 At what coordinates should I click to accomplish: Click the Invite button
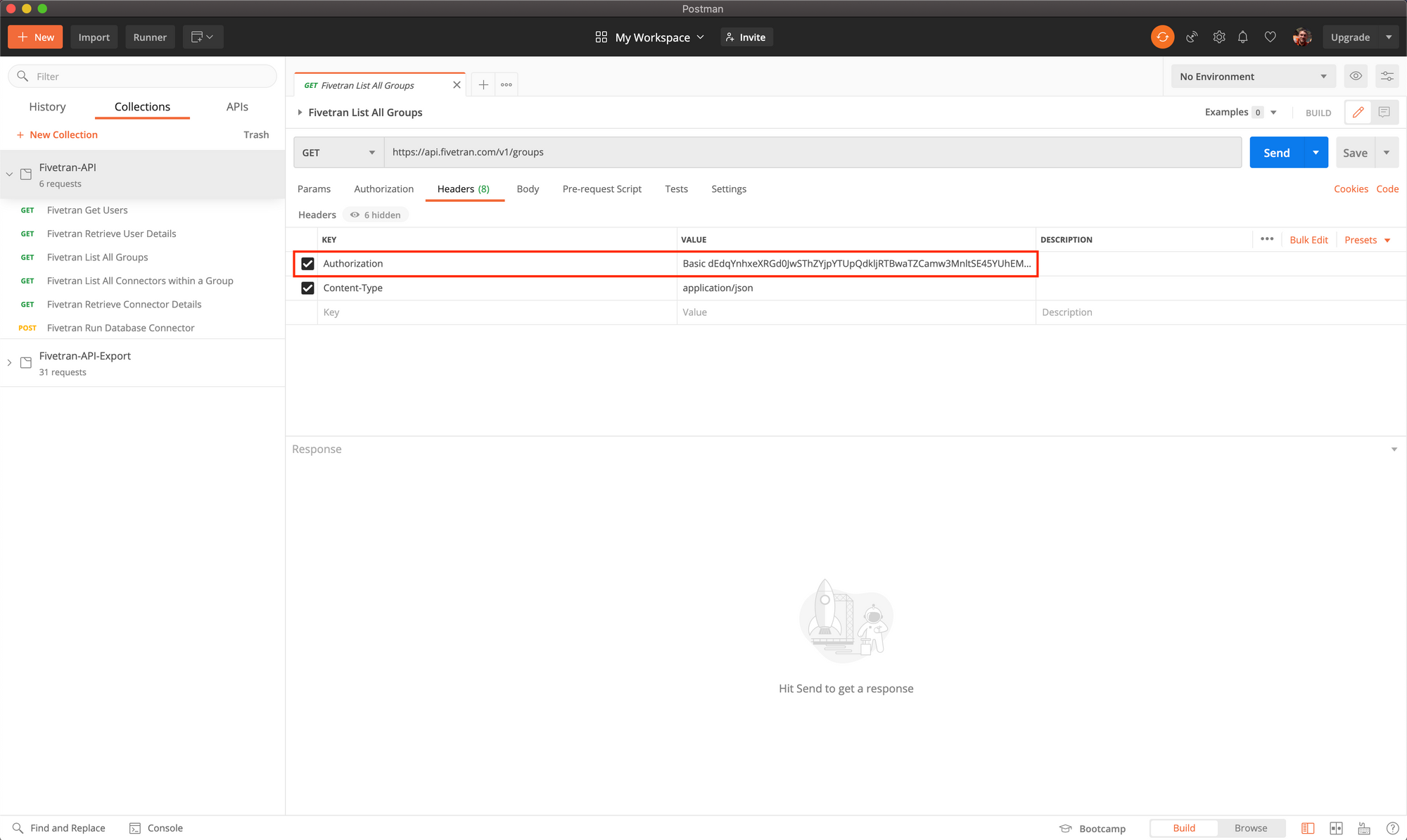click(746, 37)
